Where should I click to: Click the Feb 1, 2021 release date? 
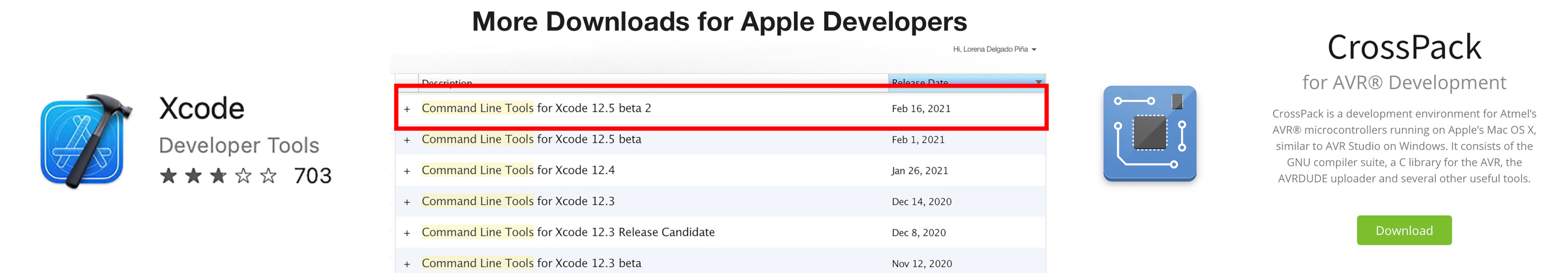918,140
